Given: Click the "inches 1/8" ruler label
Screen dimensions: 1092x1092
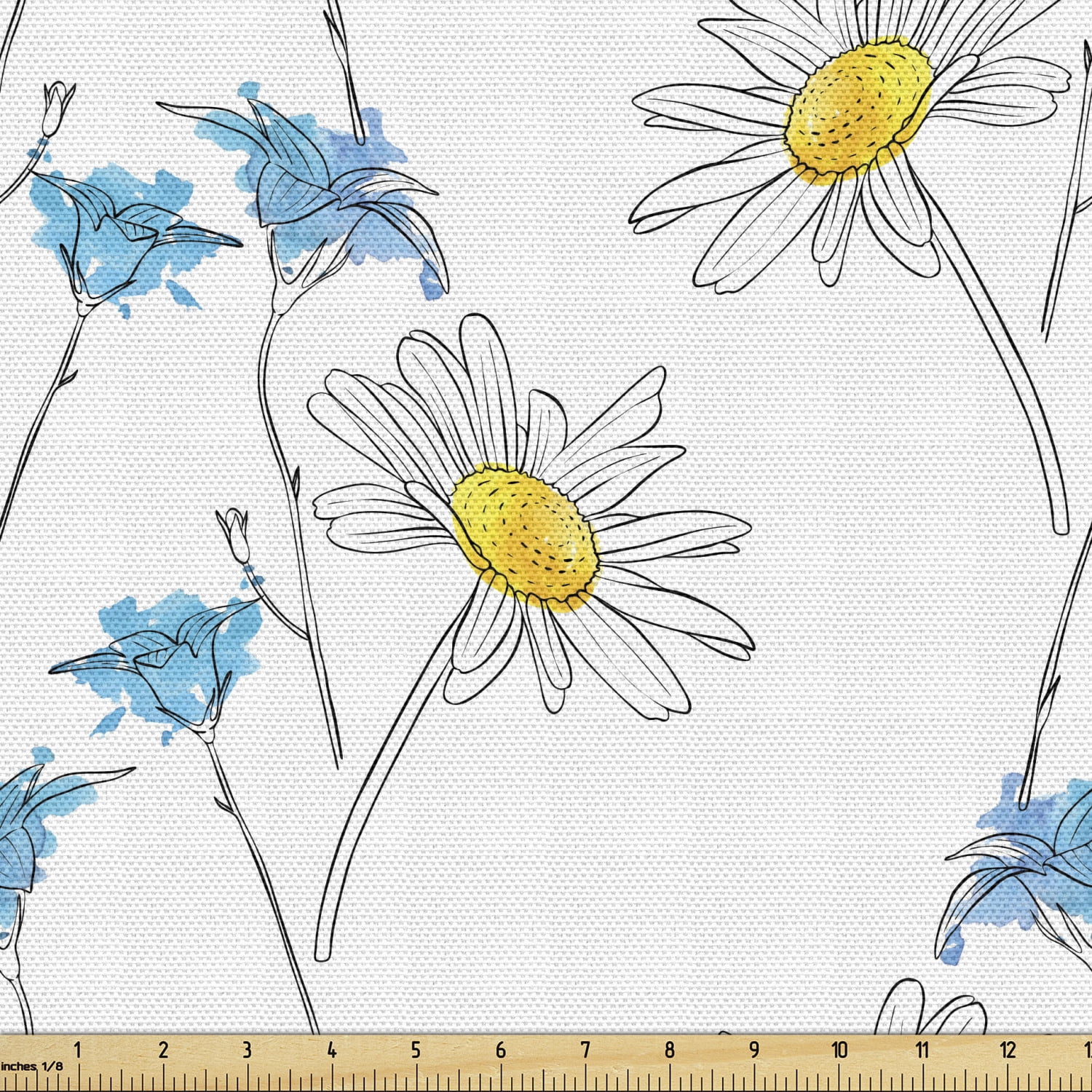Looking at the screenshot, I should tap(33, 1066).
